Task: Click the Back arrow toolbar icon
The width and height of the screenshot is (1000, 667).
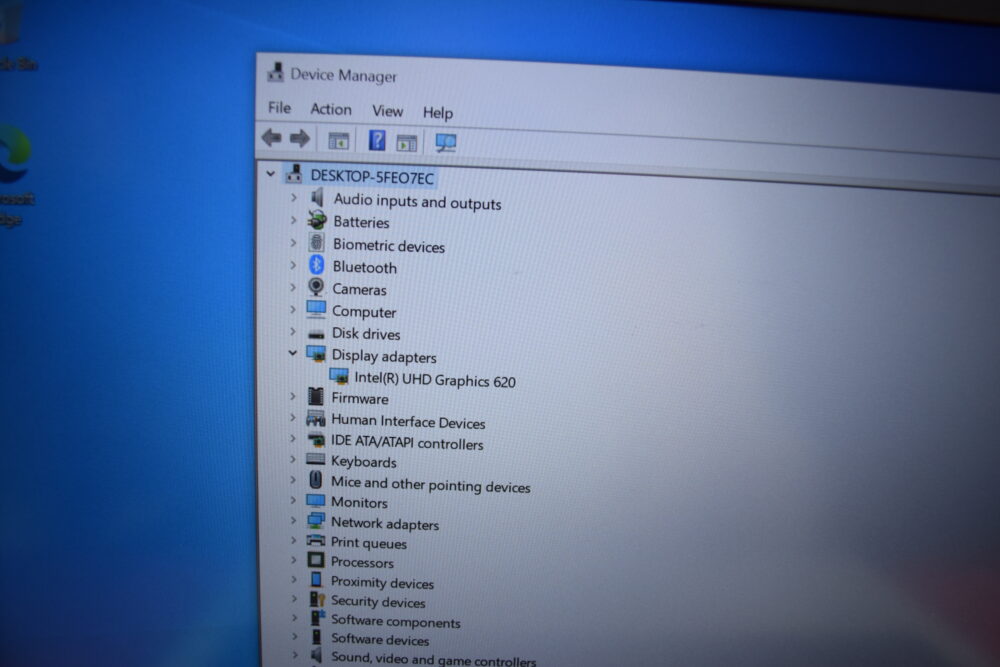Action: pyautogui.click(x=272, y=137)
